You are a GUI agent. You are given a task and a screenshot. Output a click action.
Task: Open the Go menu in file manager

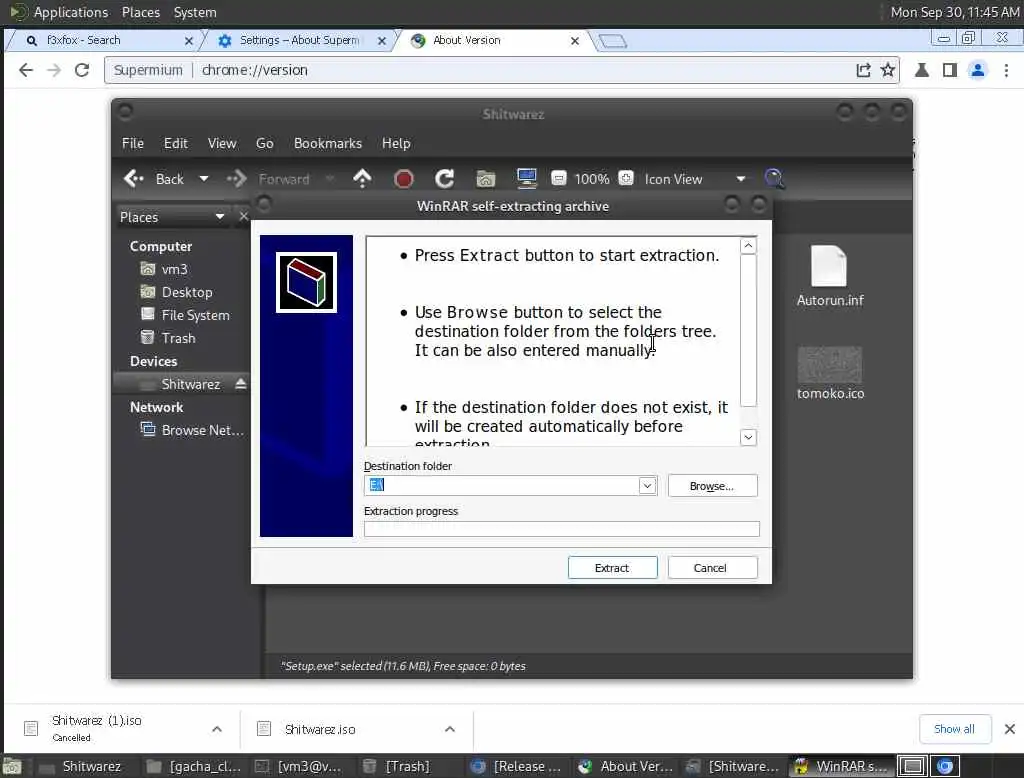point(264,143)
